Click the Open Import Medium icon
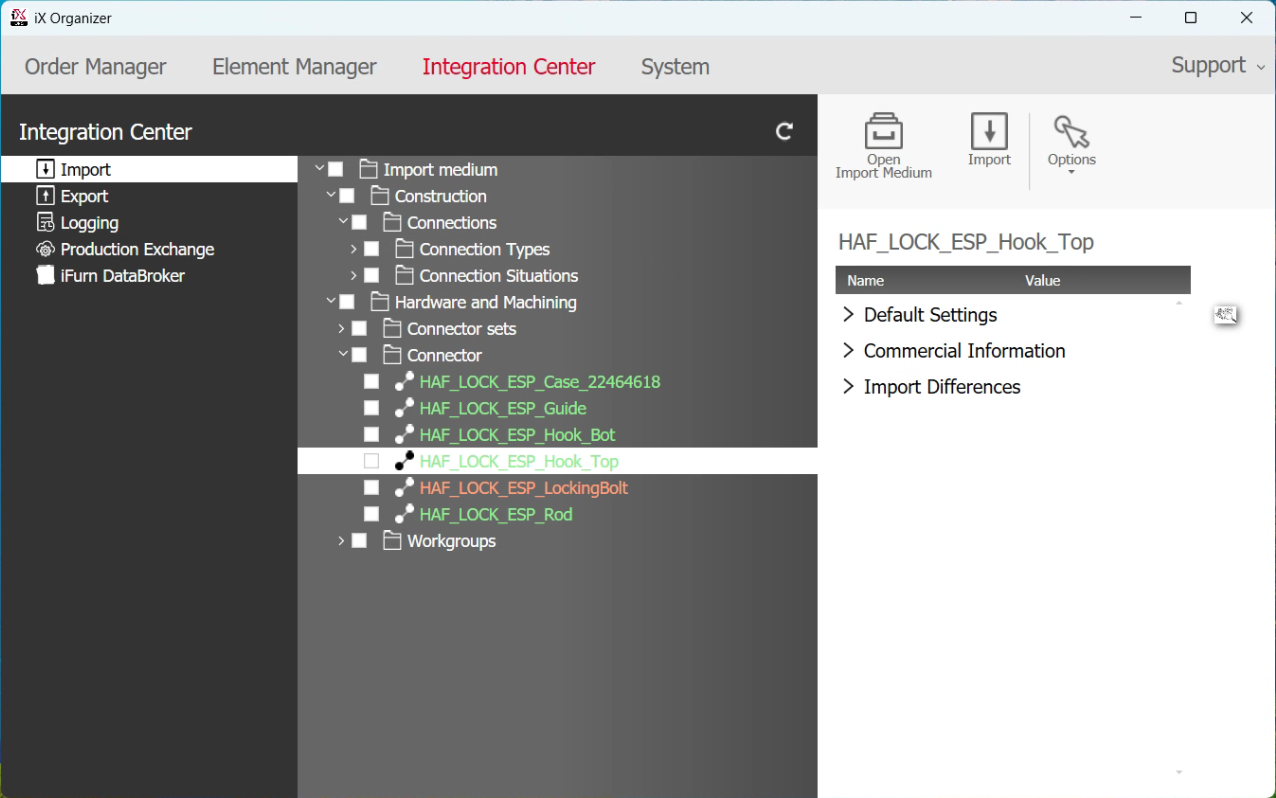 883,131
